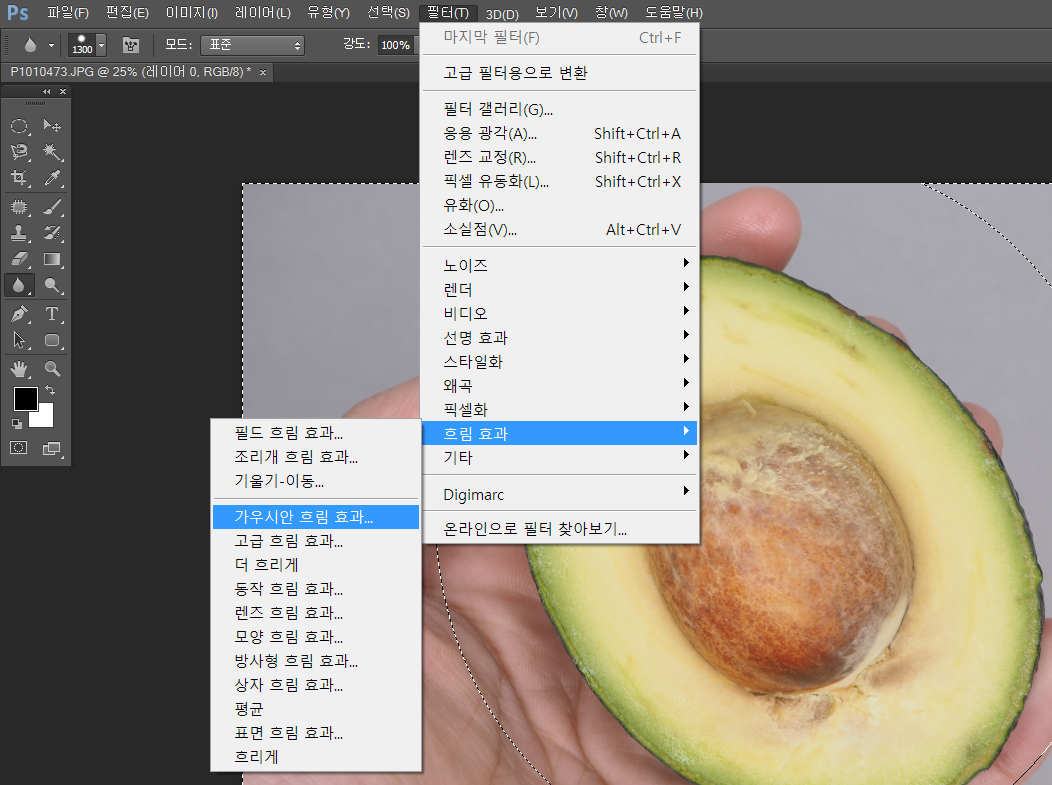Screen dimensions: 1052x785
Task: Open the 선택(S) menu
Action: [x=388, y=13]
